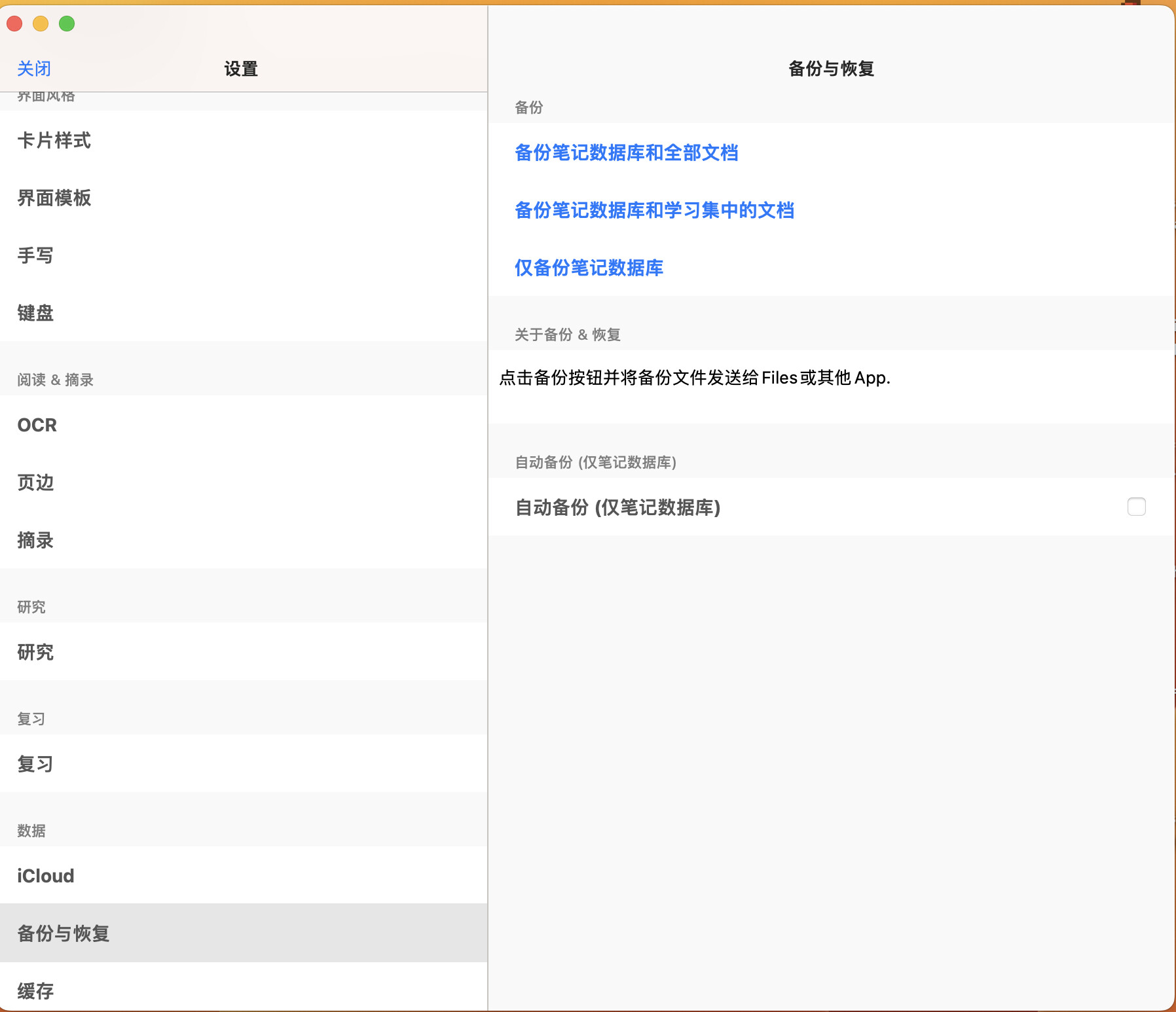This screenshot has height=1012, width=1176.
Task: Click the 数据 section header
Action: pos(31,831)
